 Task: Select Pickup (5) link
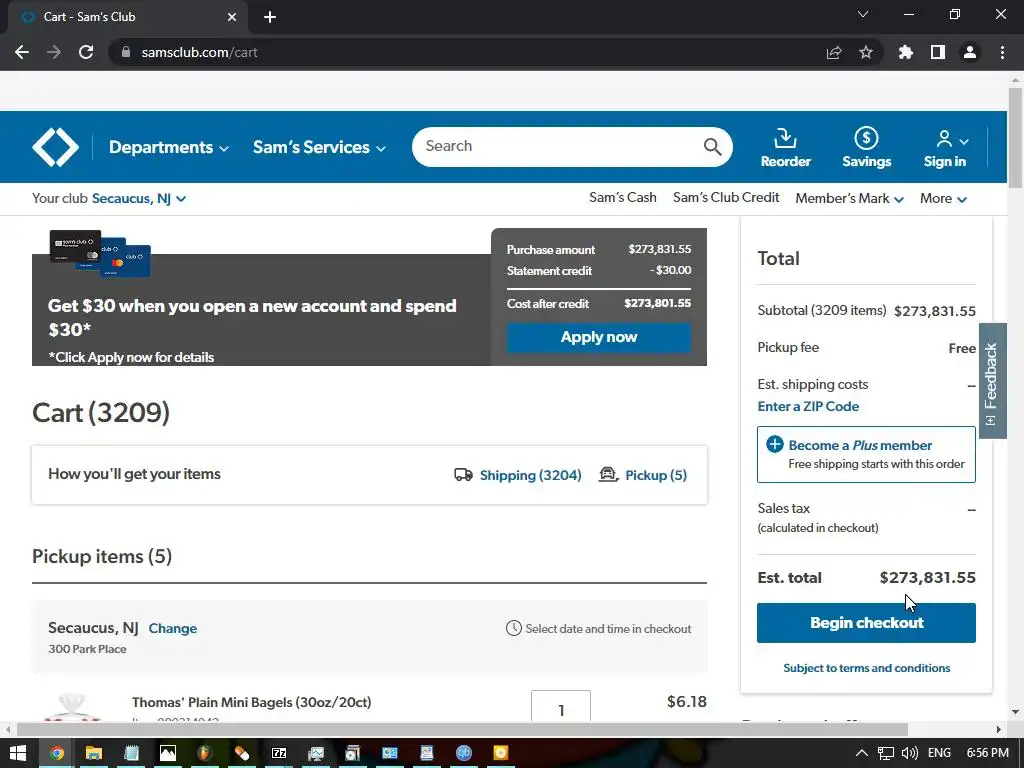pos(656,475)
